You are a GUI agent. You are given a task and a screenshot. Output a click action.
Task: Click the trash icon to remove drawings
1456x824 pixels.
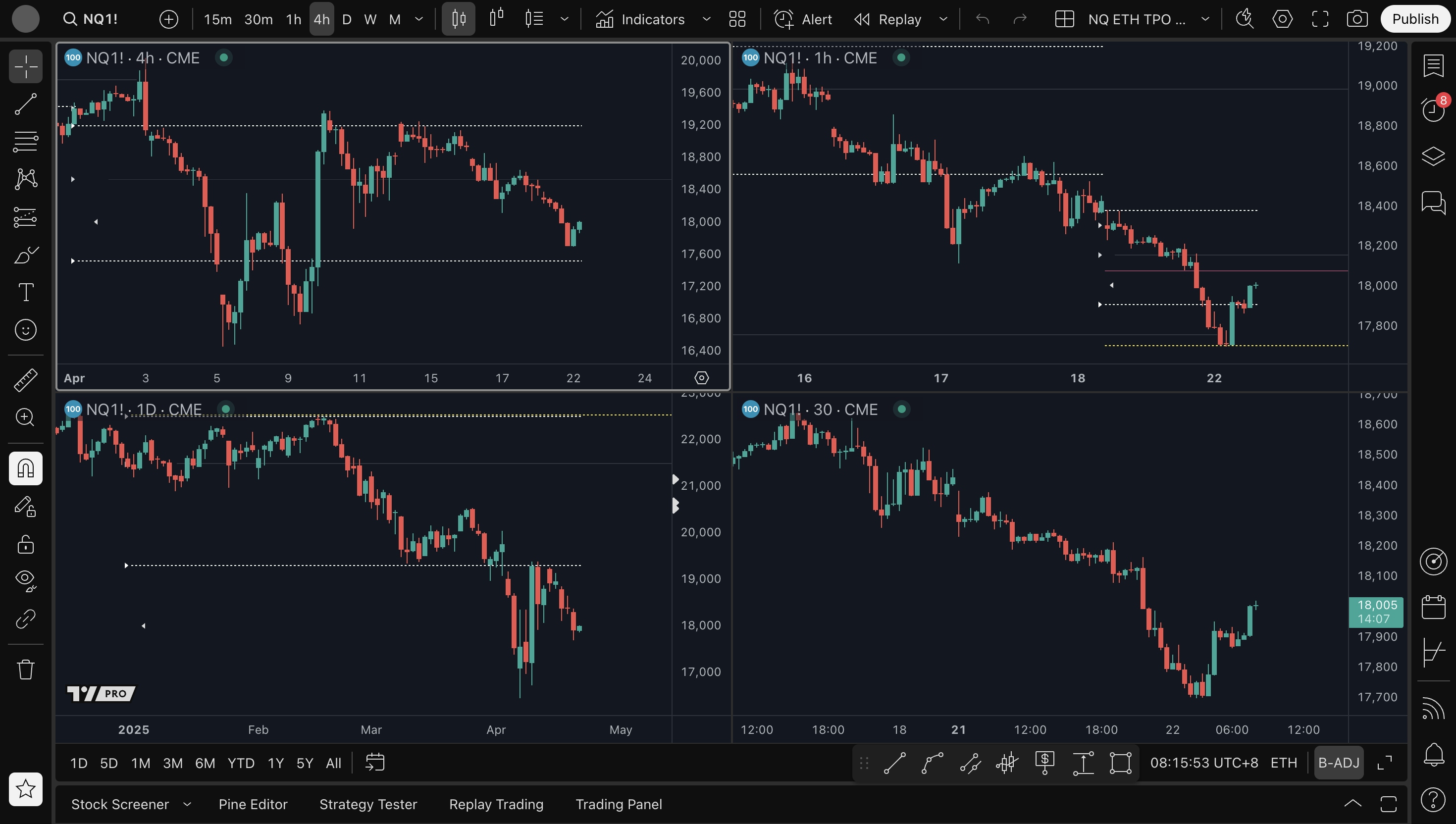point(25,669)
